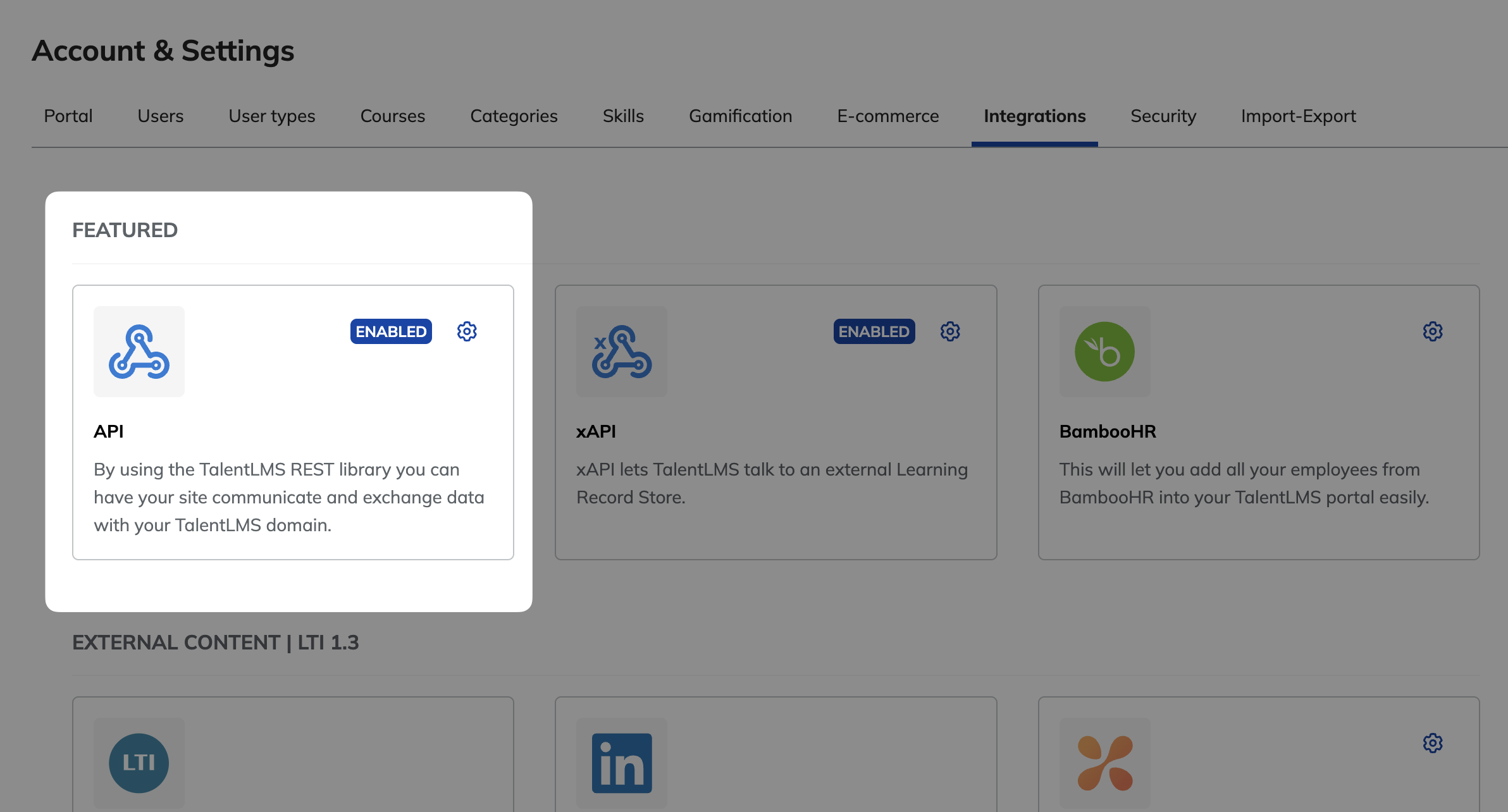Select the Gamification tab
This screenshot has width=1508, height=812.
tap(740, 116)
